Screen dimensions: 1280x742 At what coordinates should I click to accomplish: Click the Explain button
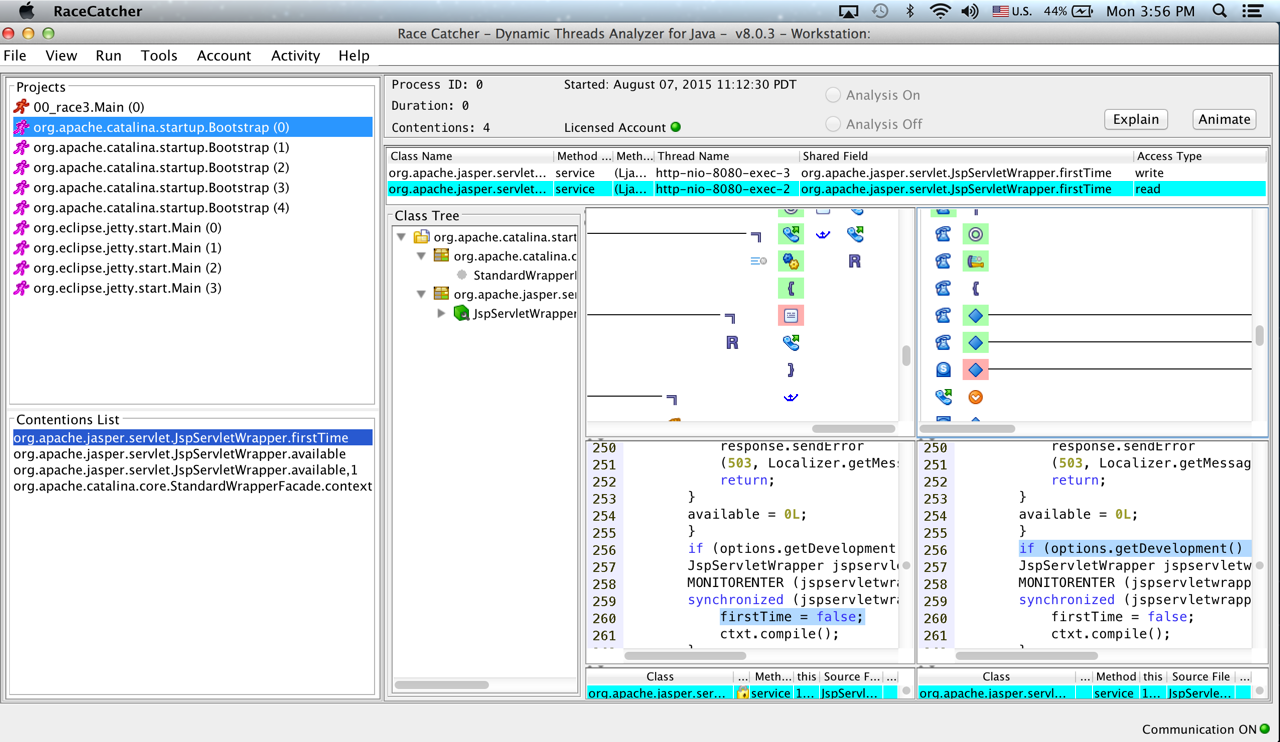[x=1136, y=119]
